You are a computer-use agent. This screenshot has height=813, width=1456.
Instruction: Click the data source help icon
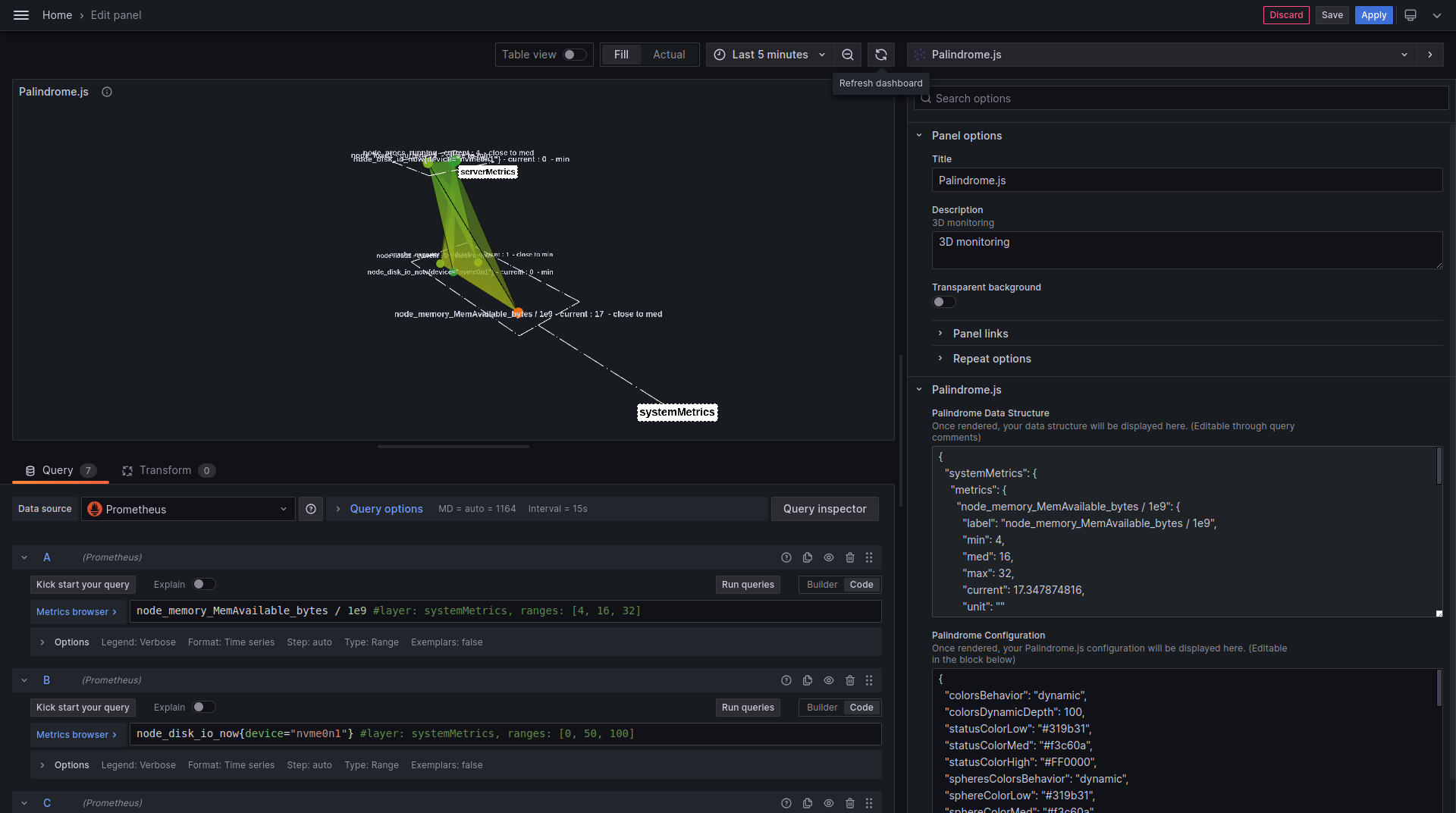(311, 509)
